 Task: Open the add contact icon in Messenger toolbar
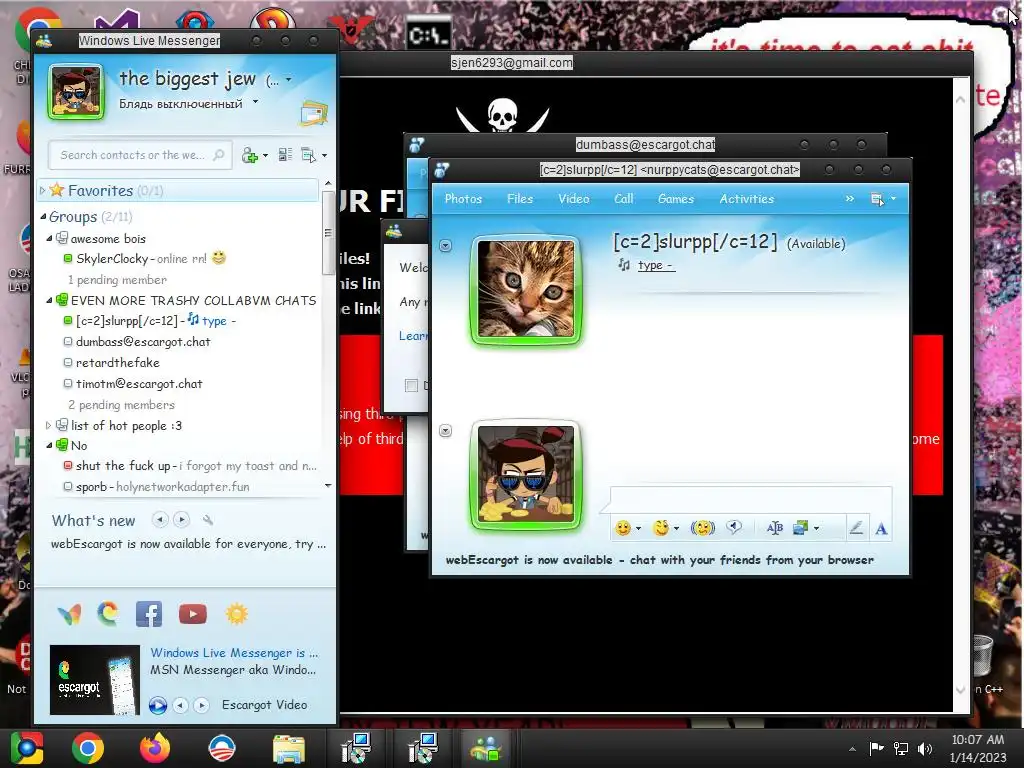(x=249, y=155)
